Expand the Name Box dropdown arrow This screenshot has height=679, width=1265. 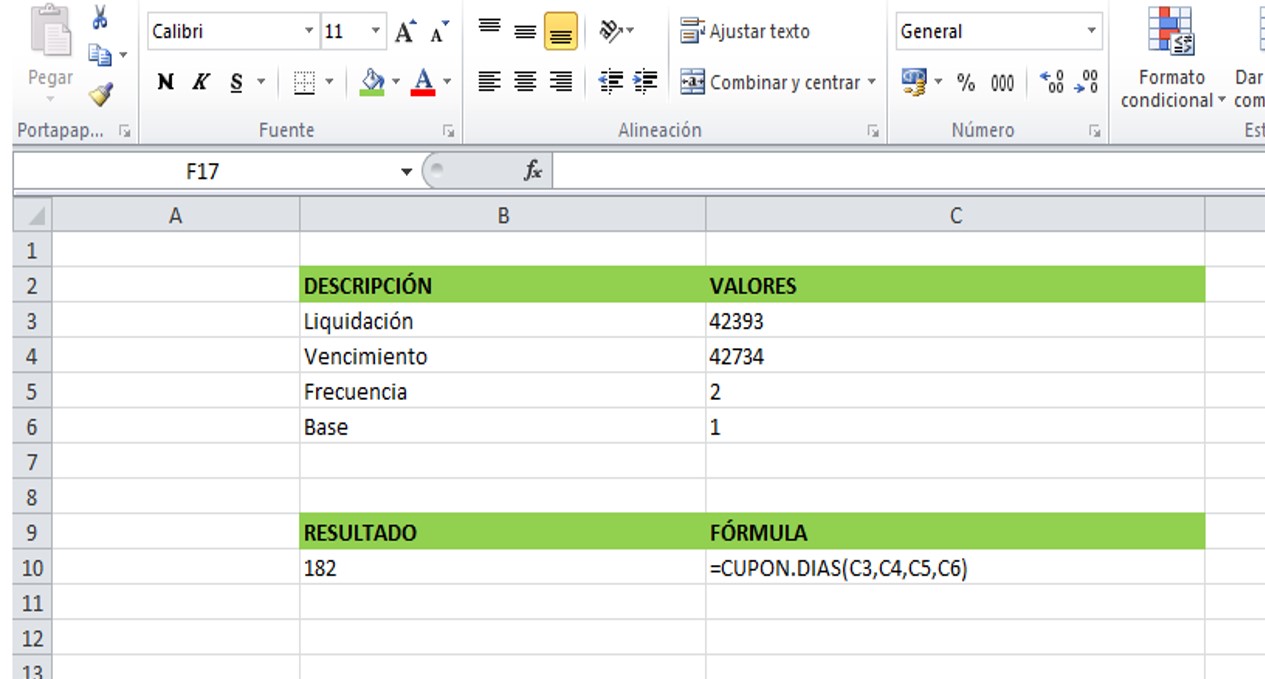click(406, 172)
